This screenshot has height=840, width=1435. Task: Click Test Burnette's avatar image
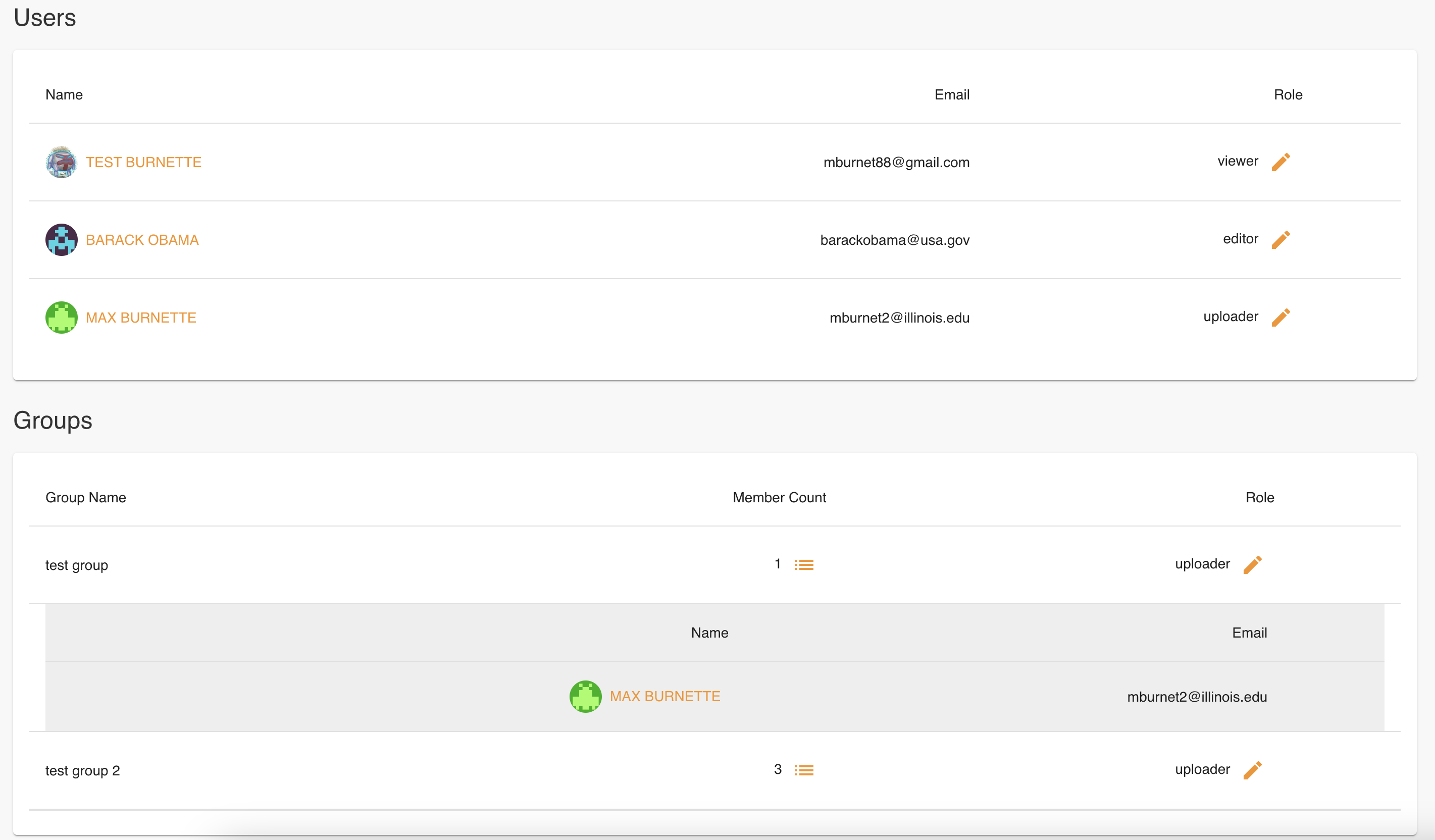coord(61,163)
